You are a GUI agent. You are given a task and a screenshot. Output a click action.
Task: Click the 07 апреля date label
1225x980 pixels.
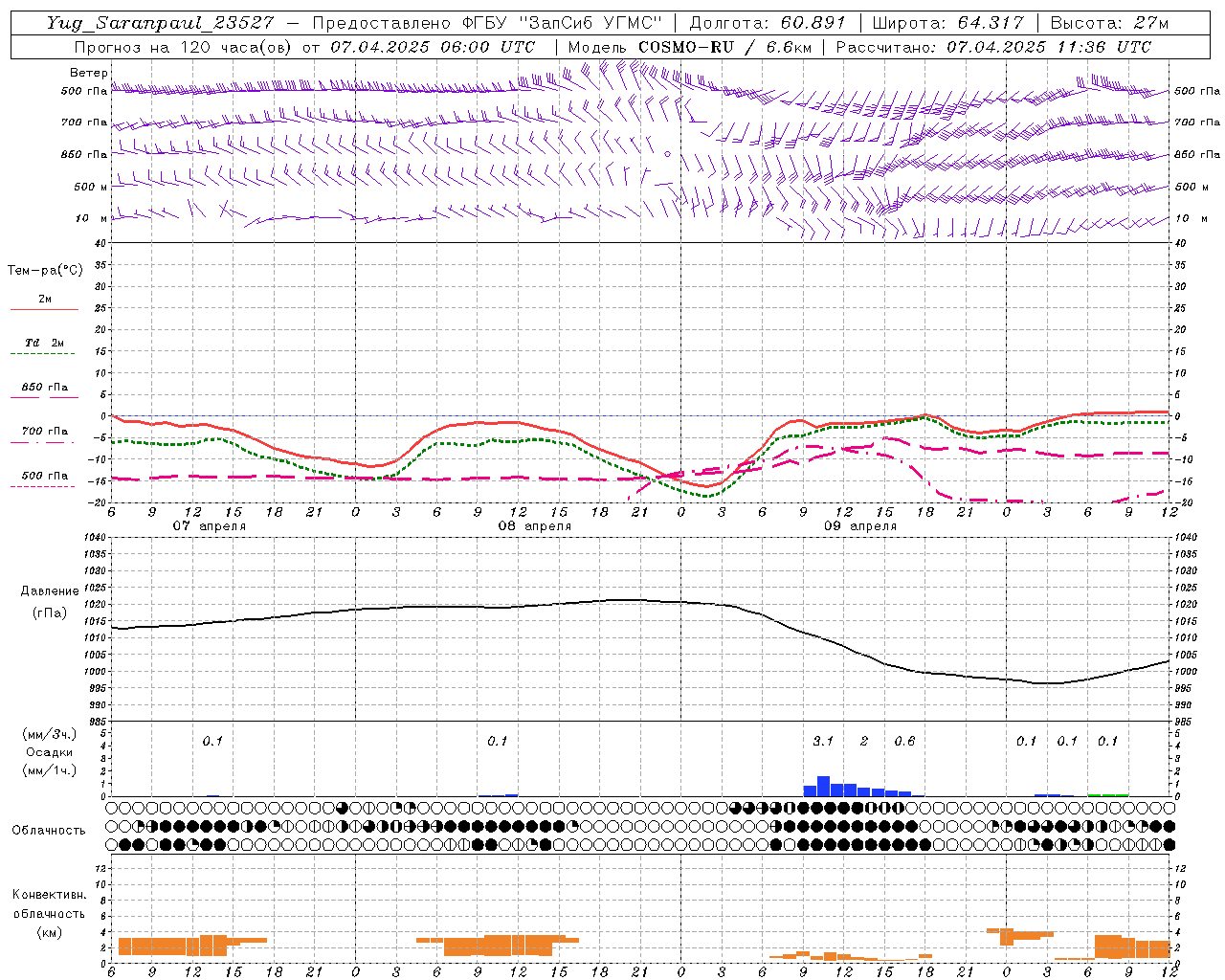pos(209,526)
